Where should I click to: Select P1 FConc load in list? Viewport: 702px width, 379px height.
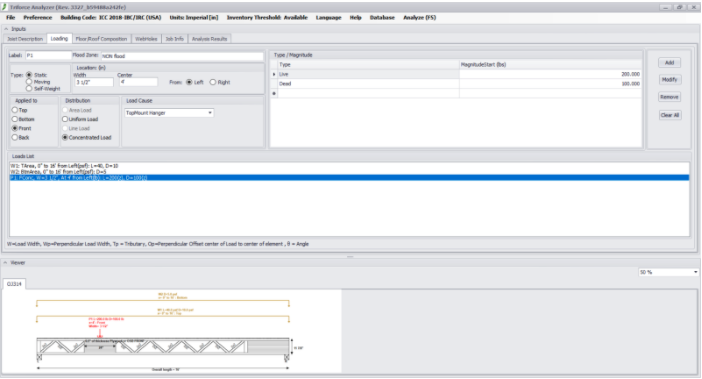349,178
